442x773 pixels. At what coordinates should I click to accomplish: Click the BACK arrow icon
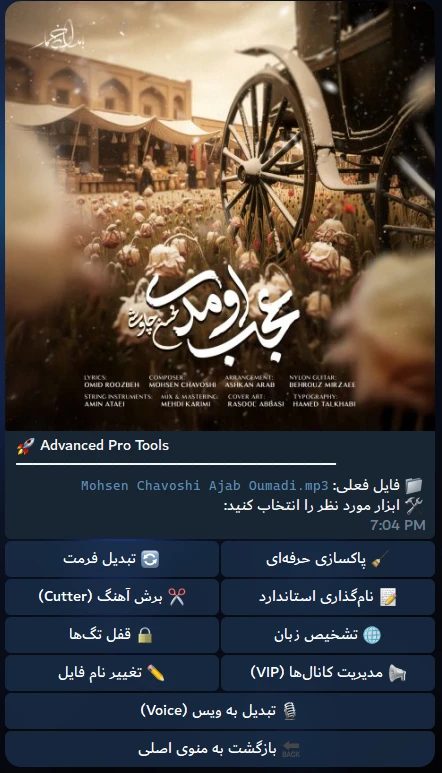click(x=291, y=749)
